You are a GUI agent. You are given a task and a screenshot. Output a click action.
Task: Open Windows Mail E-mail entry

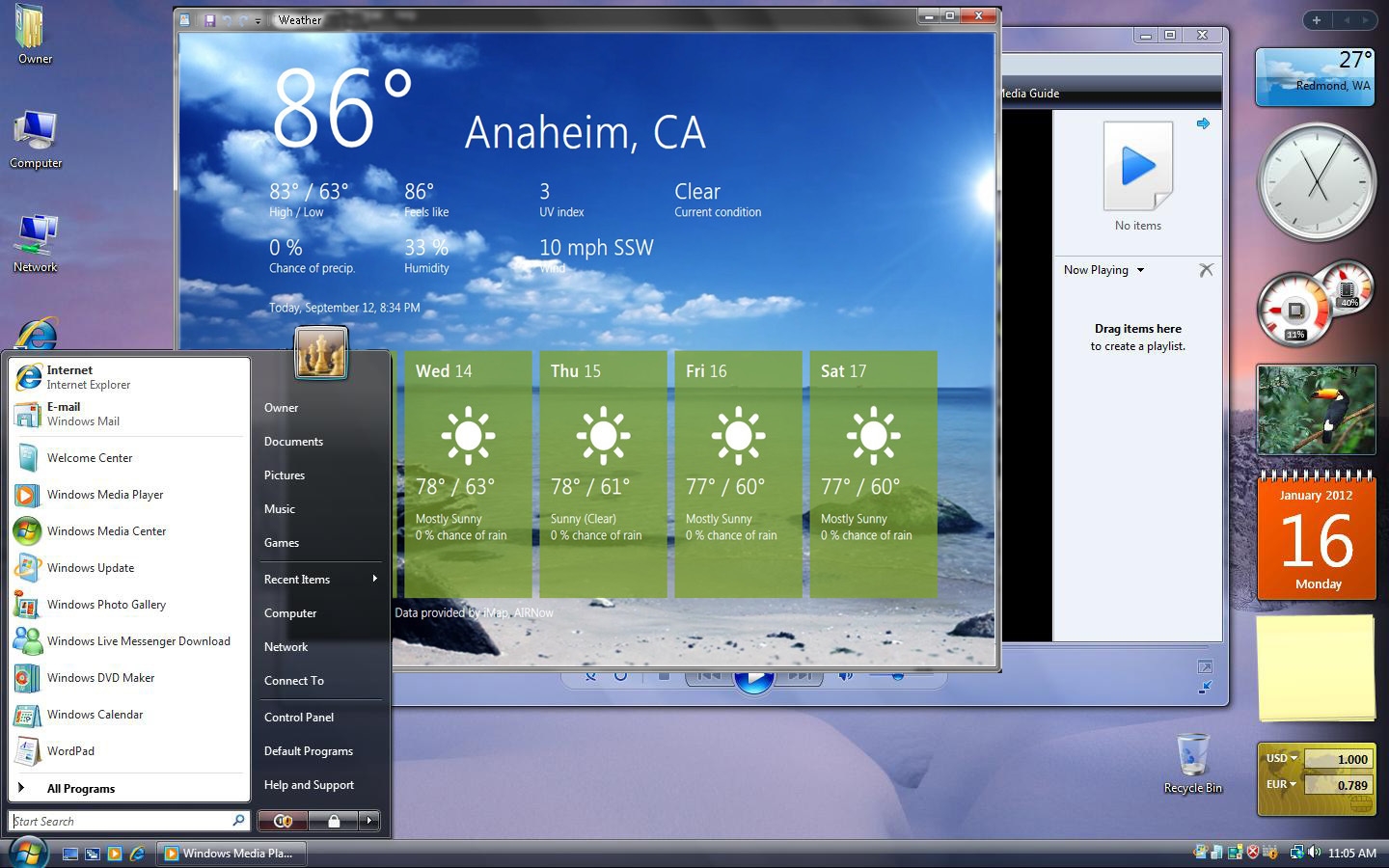(x=129, y=414)
